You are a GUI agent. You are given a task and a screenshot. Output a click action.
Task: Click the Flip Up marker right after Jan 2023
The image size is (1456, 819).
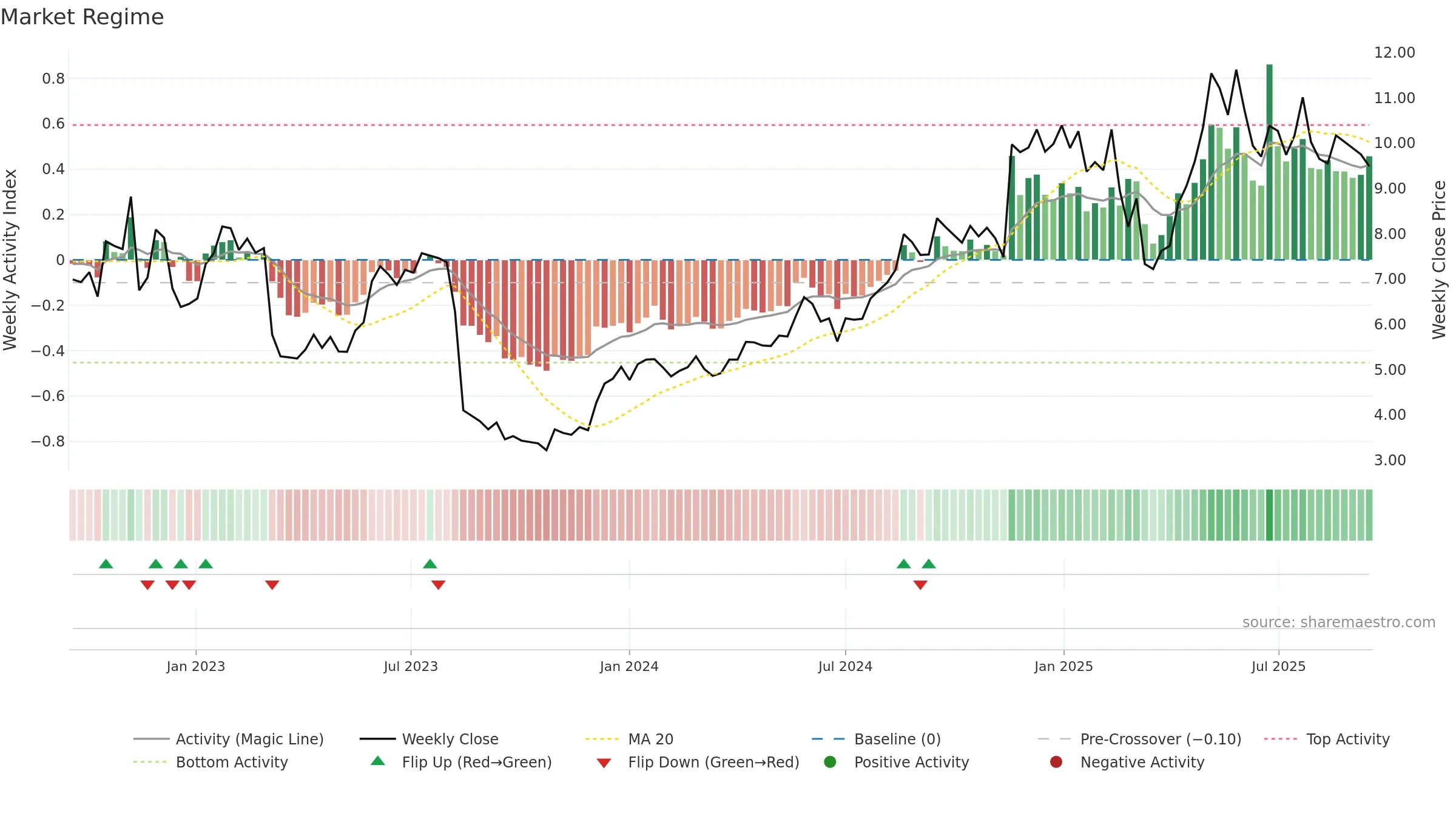(206, 564)
